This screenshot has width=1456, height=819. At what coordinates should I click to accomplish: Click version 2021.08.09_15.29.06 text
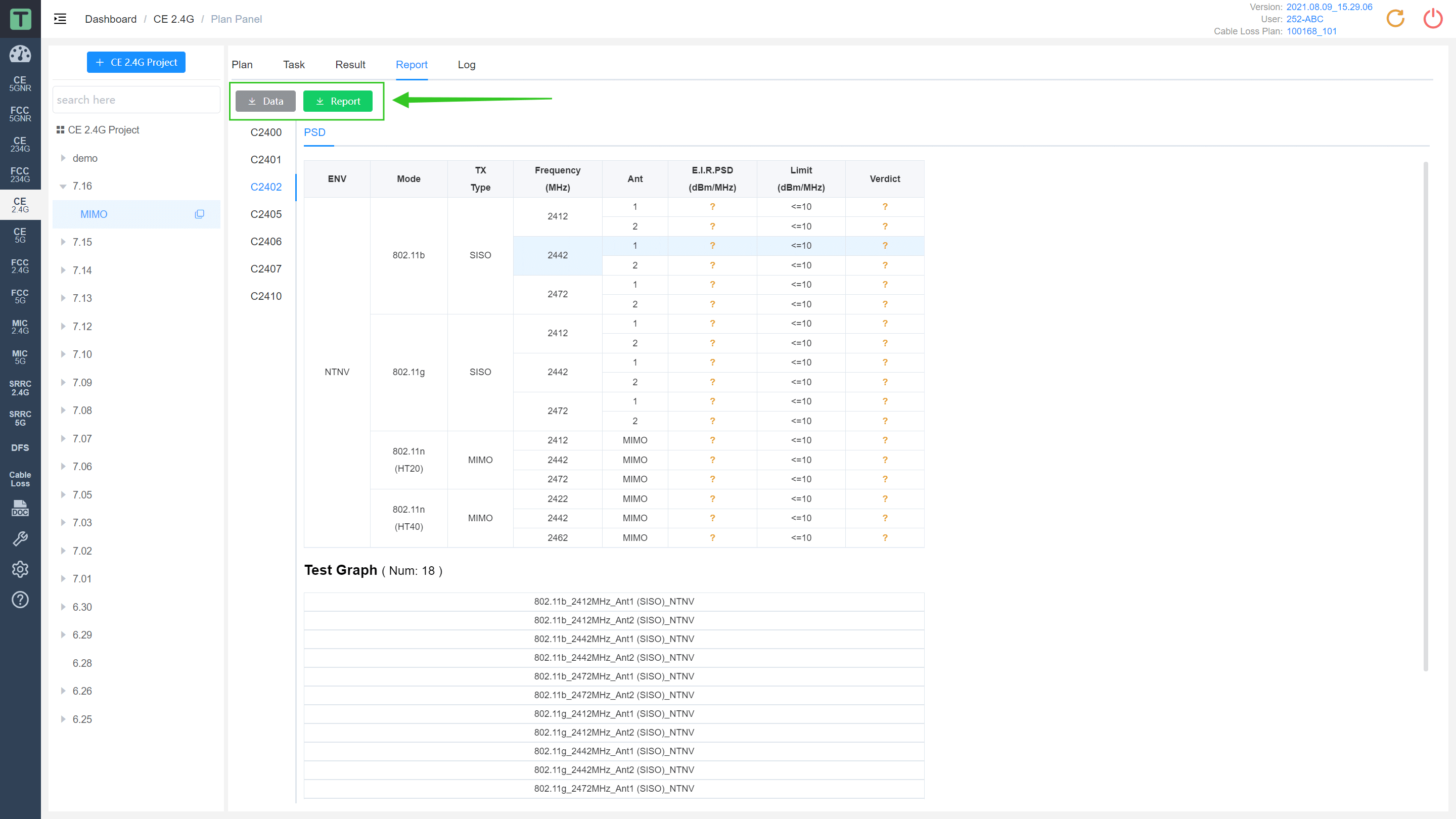coord(1330,7)
